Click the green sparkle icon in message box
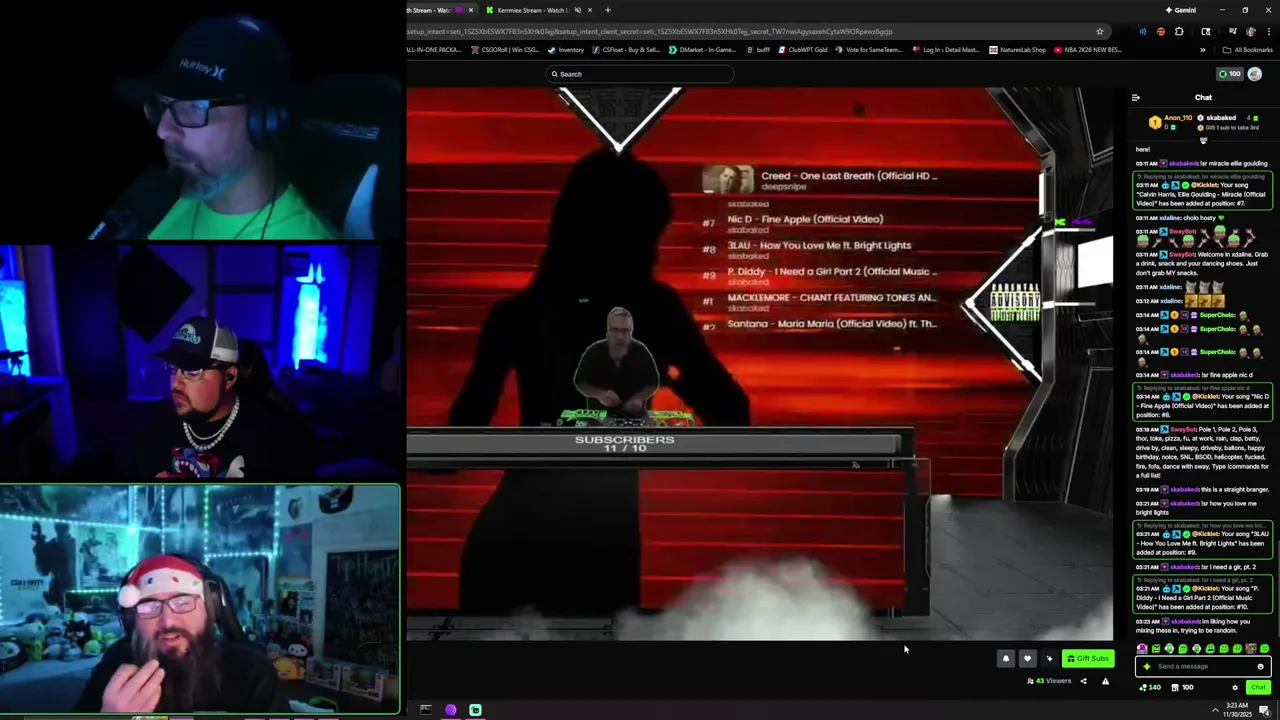Viewport: 1280px width, 720px height. point(1147,666)
